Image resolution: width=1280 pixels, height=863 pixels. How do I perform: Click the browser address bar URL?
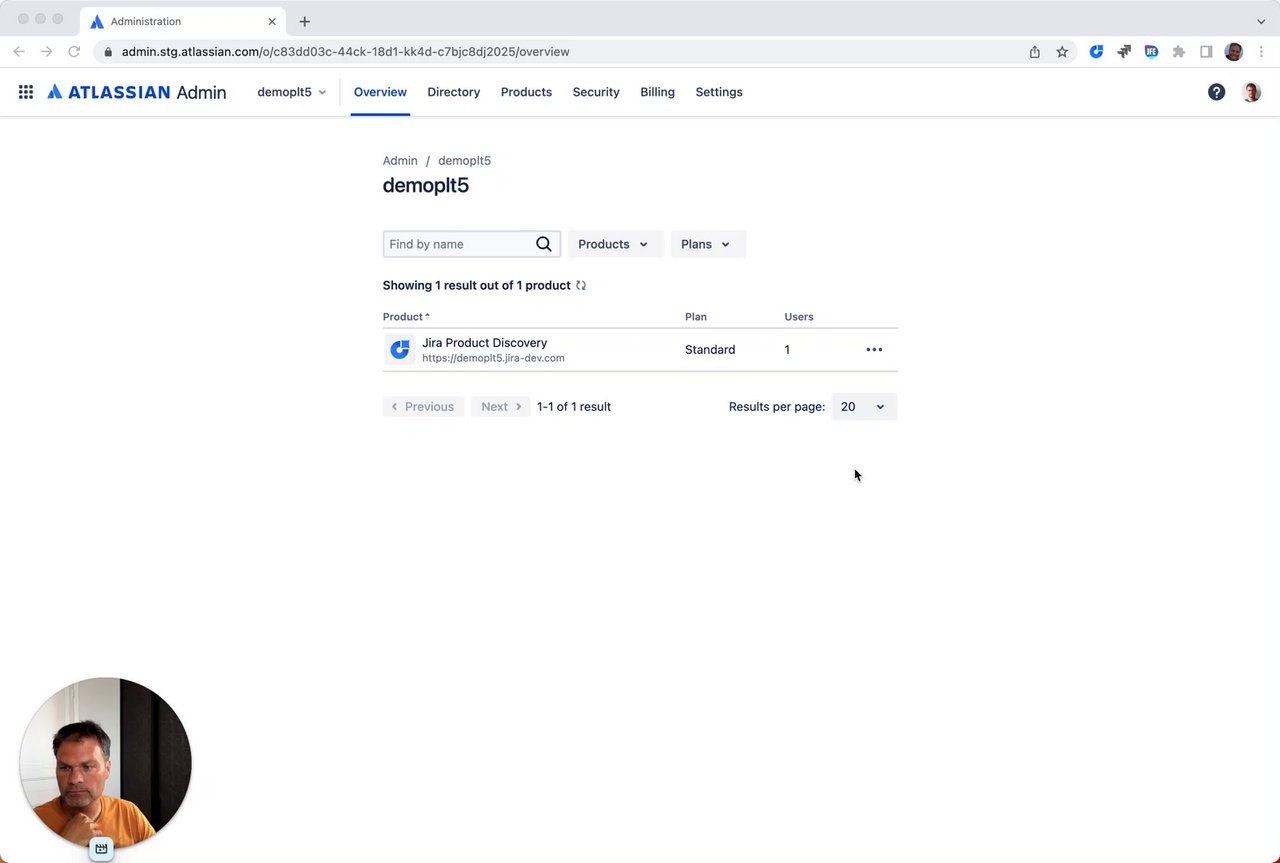(346, 51)
